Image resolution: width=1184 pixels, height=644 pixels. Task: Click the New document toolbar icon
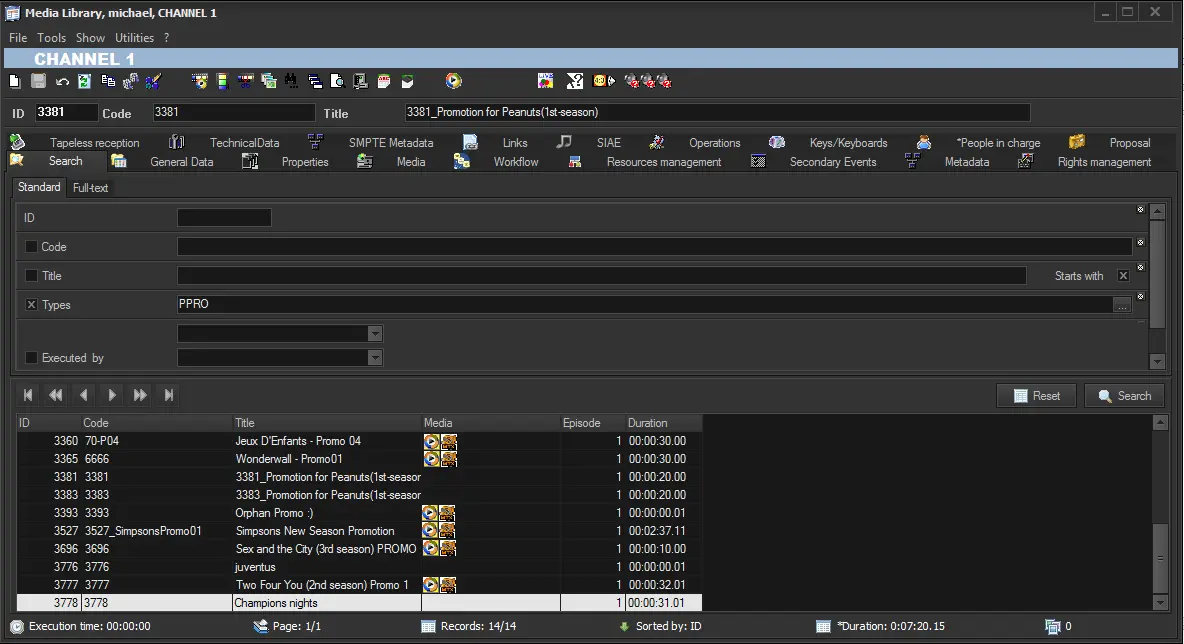point(14,81)
